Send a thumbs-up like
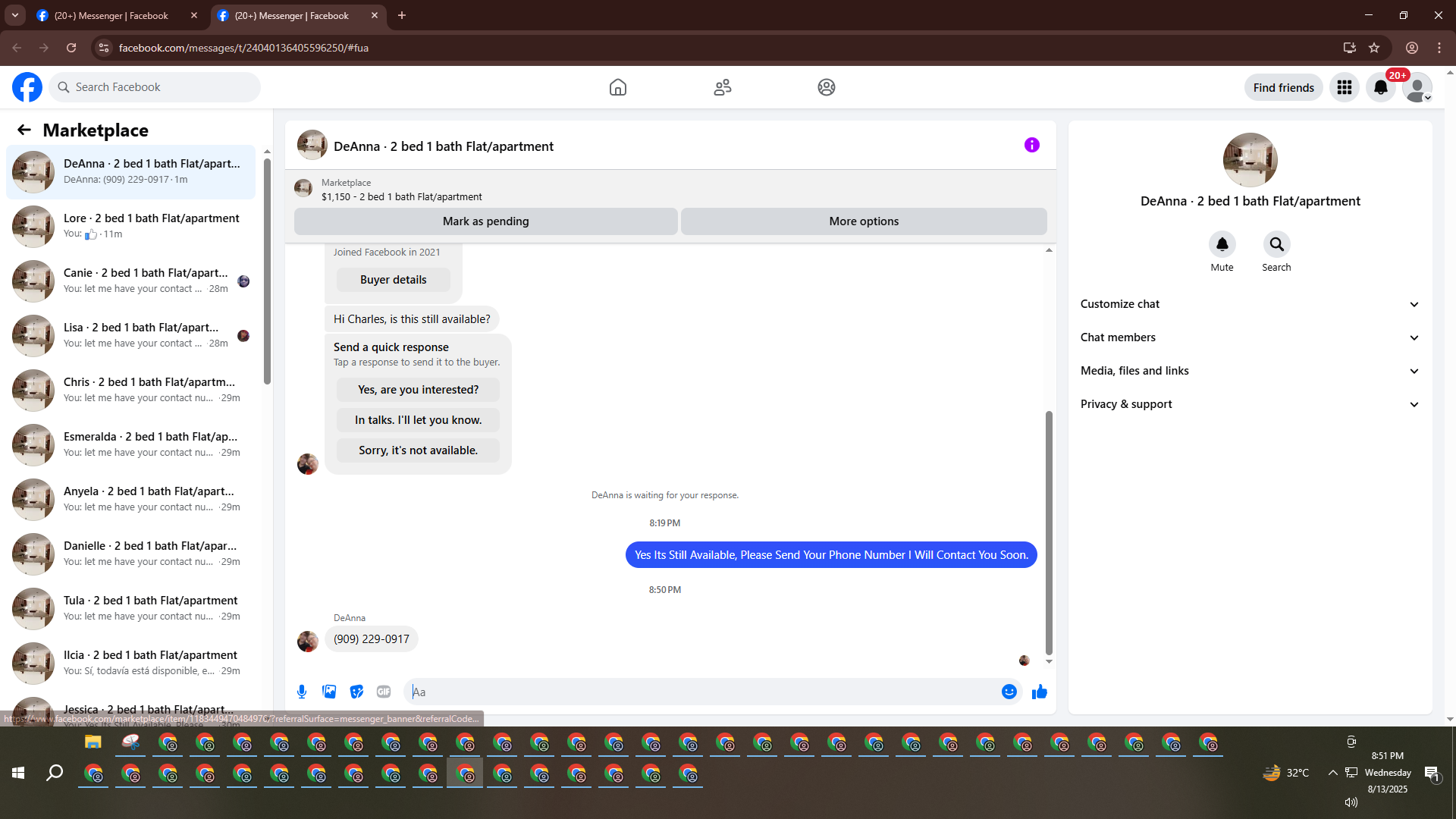Image resolution: width=1456 pixels, height=819 pixels. click(x=1040, y=692)
